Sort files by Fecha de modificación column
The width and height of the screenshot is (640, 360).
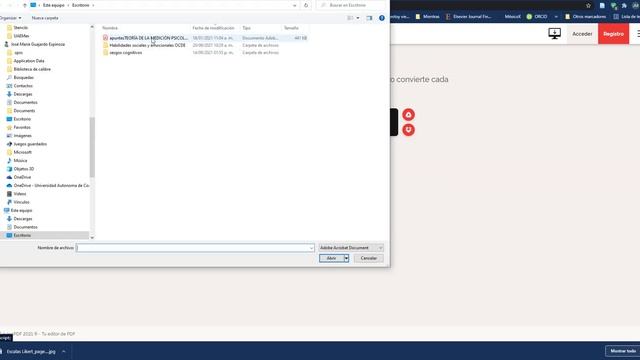(213, 28)
